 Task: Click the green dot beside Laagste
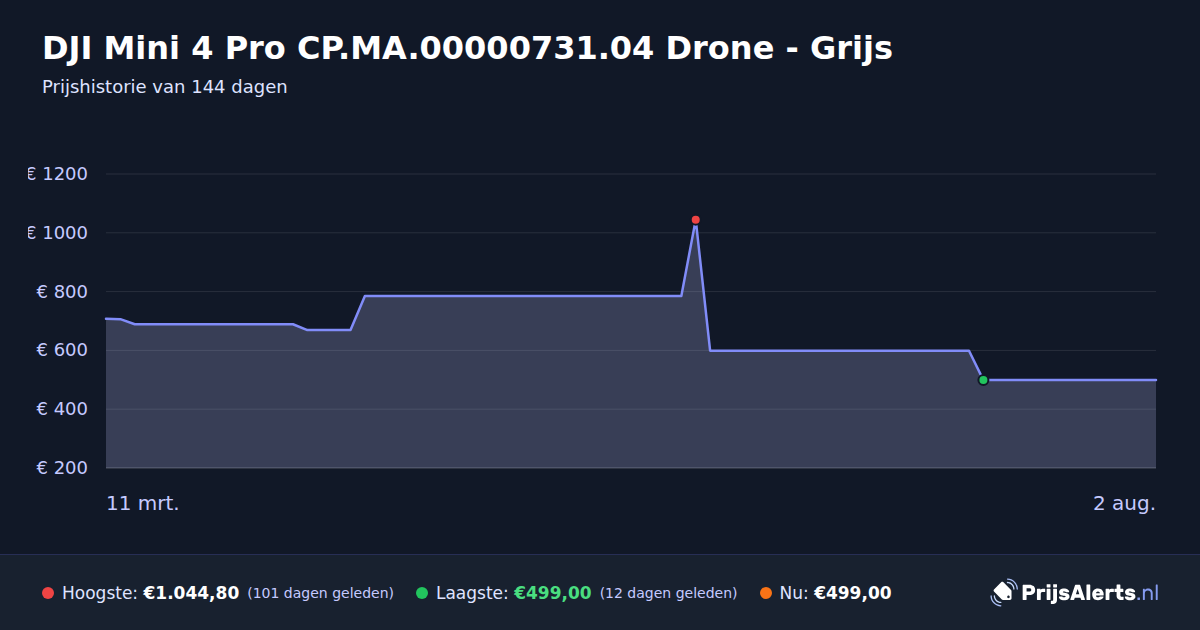pyautogui.click(x=422, y=593)
